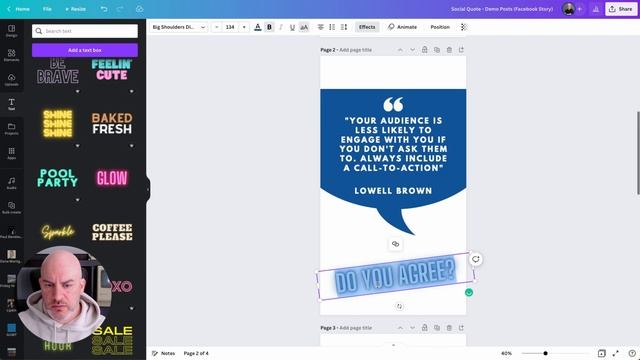Open the Big Shoulders font dropdown
The width and height of the screenshot is (640, 360).
pyautogui.click(x=179, y=27)
